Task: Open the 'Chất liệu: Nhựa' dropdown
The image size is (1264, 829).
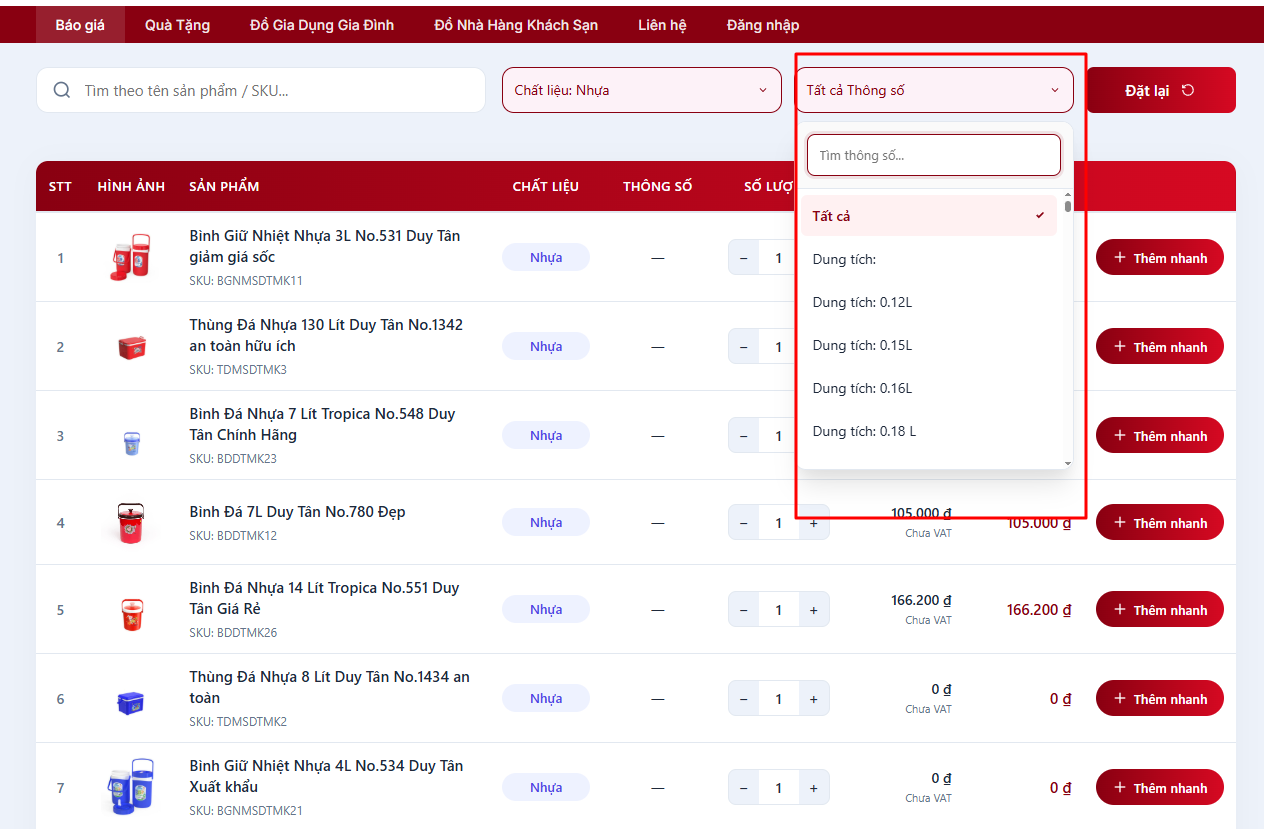Action: (x=641, y=90)
